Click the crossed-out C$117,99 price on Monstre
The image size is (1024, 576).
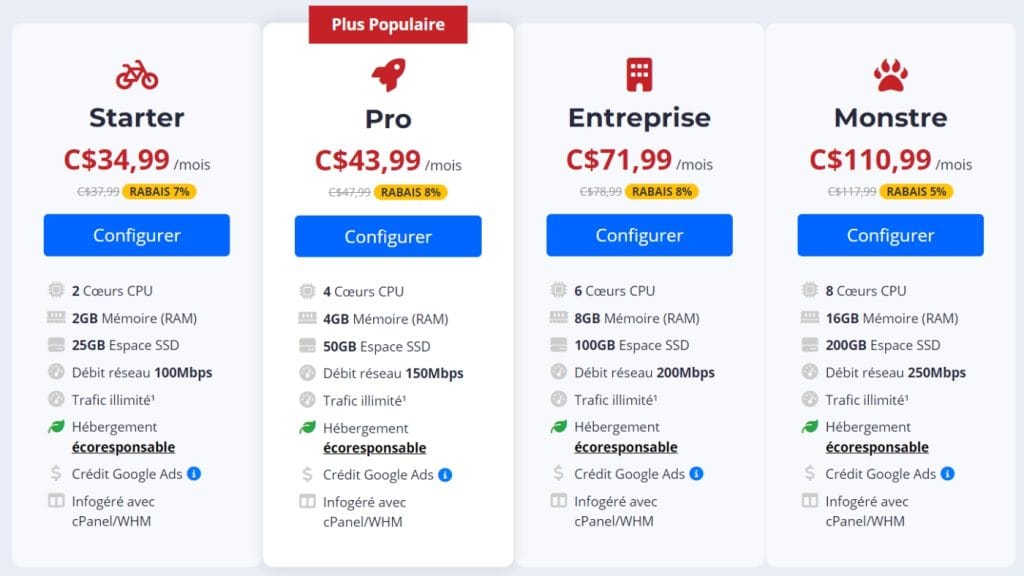point(851,191)
